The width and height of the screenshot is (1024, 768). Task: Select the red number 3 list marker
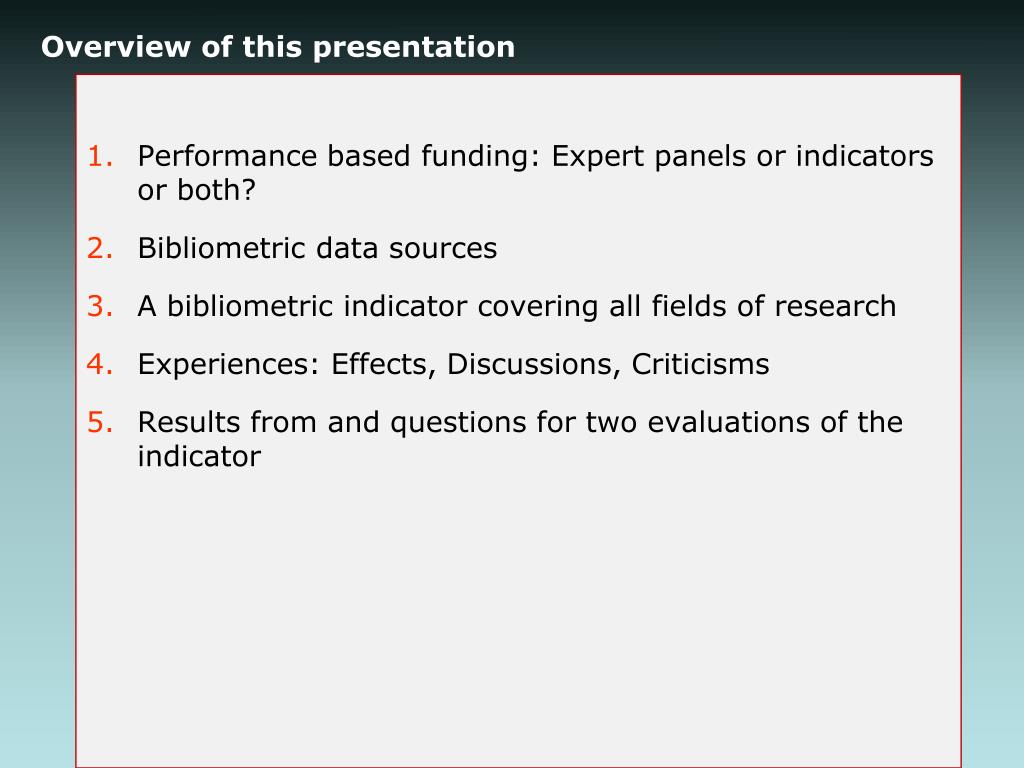(x=100, y=307)
